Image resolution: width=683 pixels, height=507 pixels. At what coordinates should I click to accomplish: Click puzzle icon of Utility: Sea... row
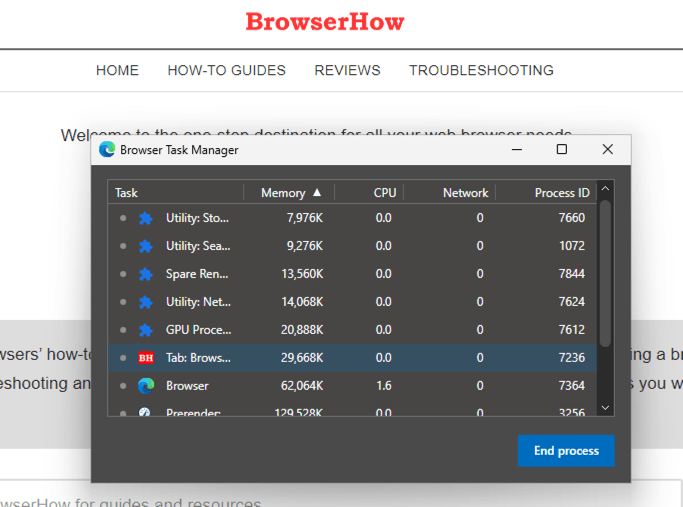click(146, 246)
